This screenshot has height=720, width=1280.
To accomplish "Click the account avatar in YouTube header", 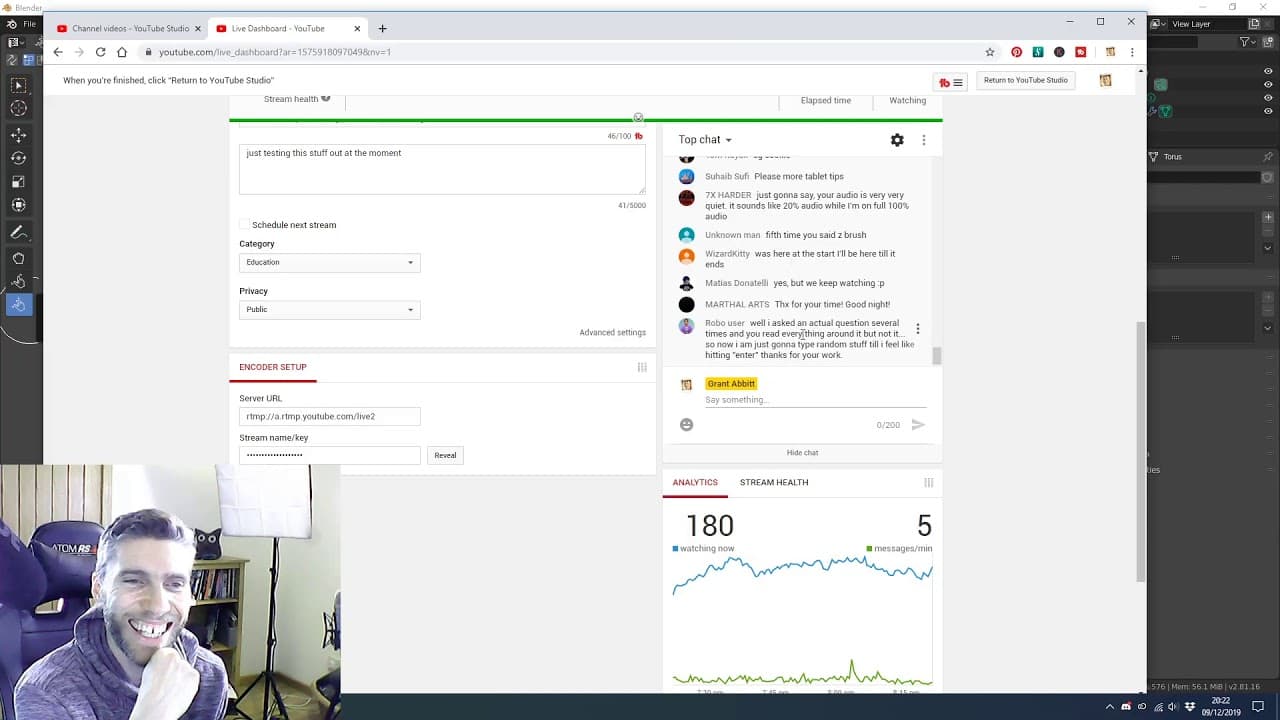I will [x=1105, y=80].
